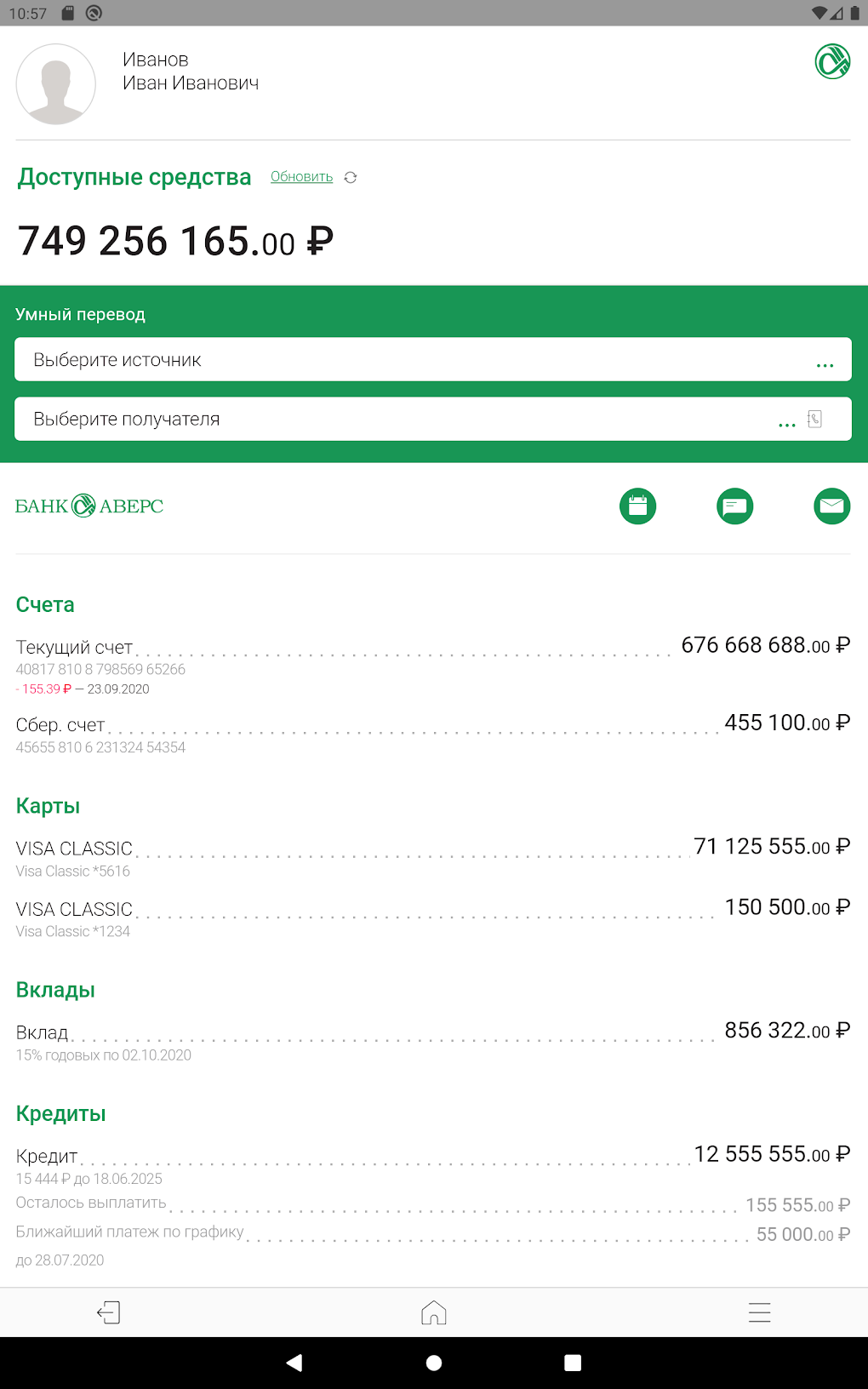Image resolution: width=868 pixels, height=1389 pixels.
Task: Open the calendar icon in the bank row
Action: coord(637,506)
